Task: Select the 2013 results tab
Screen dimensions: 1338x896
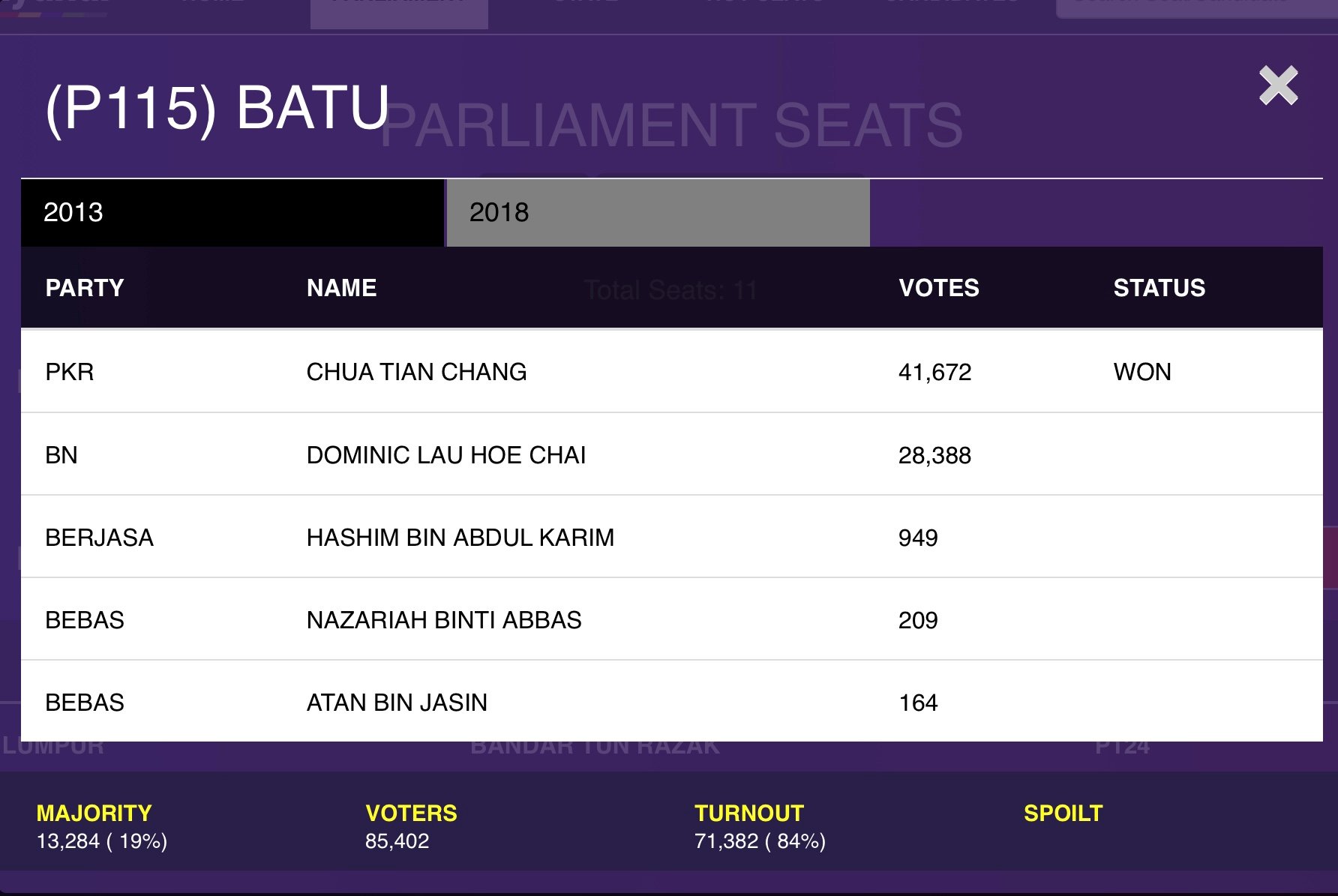Action: click(232, 213)
